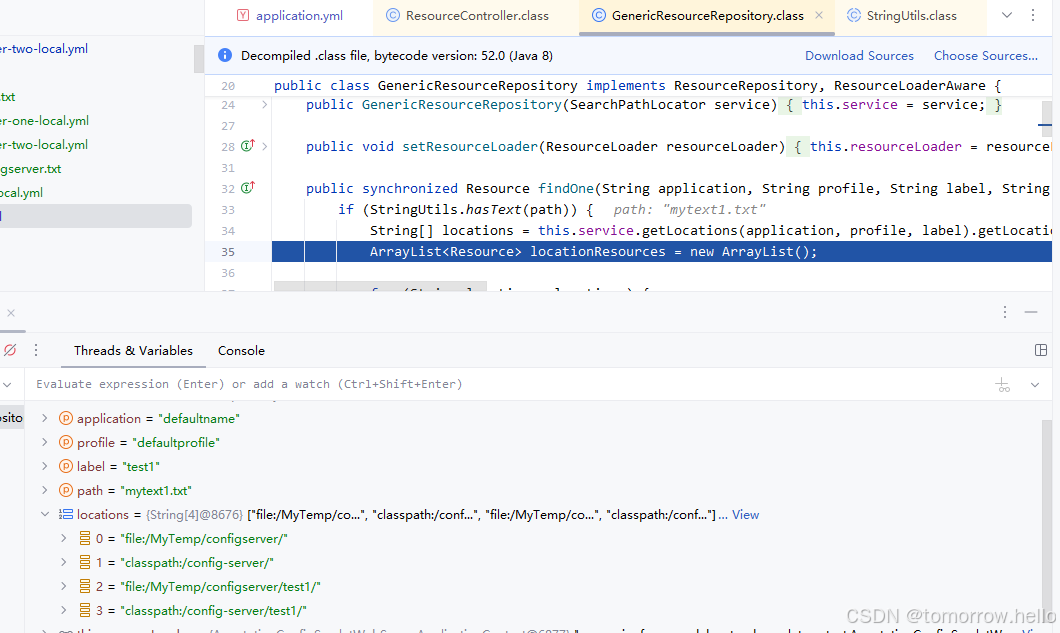Open frames dropdown left of expression field

[x=7, y=385]
